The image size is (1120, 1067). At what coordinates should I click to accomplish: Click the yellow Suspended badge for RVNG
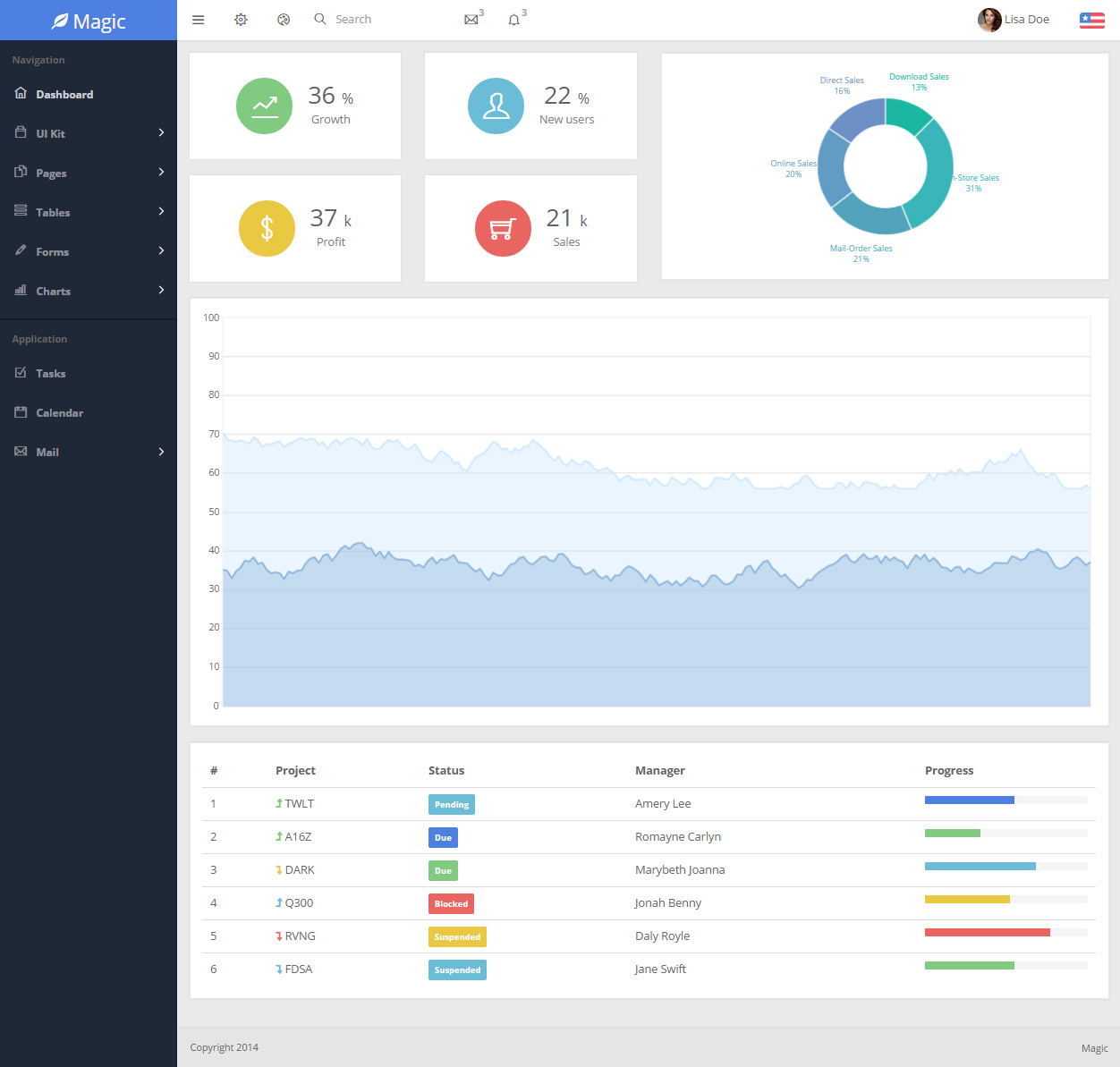[457, 936]
